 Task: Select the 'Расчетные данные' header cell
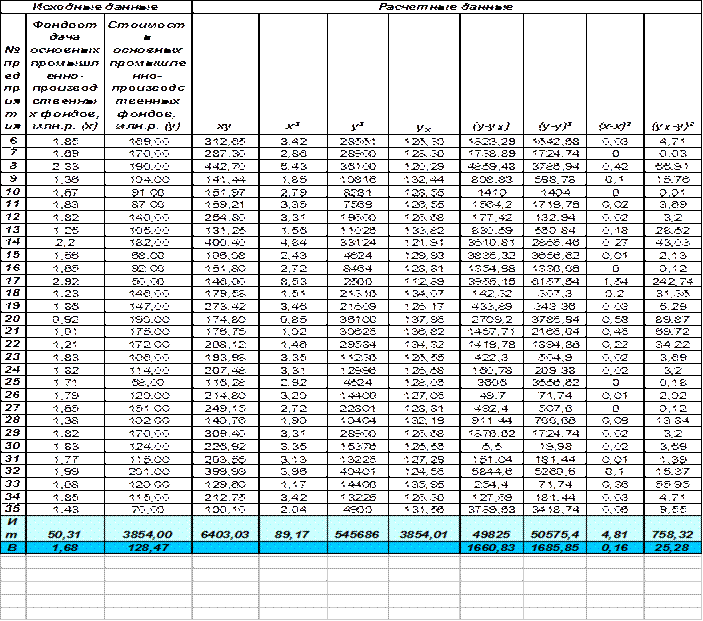(447, 7)
